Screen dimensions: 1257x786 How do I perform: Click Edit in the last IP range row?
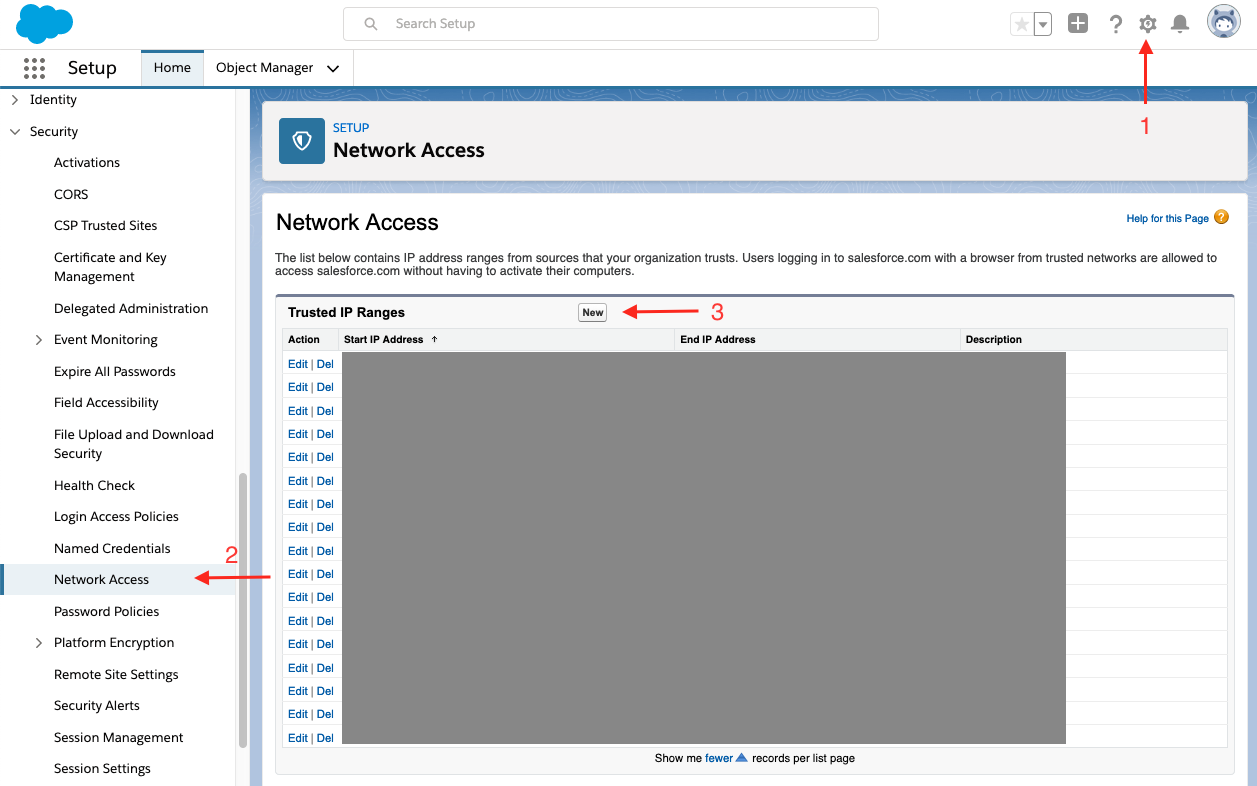coord(298,738)
